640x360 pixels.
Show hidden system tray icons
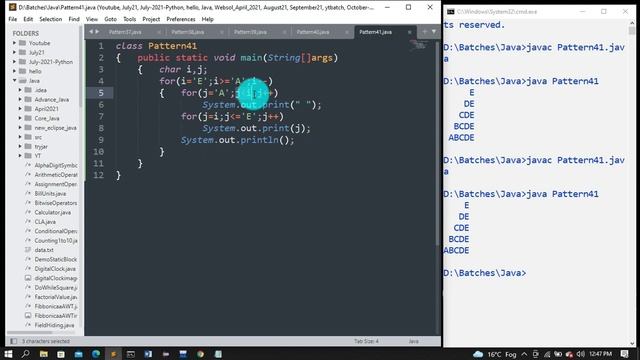(x=524, y=354)
